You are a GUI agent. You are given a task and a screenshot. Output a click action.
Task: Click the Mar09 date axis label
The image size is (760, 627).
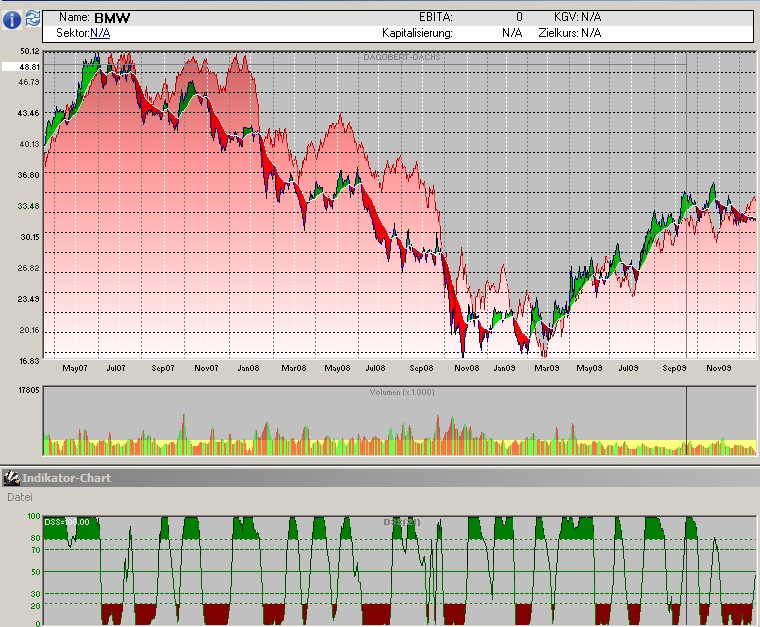tap(547, 368)
